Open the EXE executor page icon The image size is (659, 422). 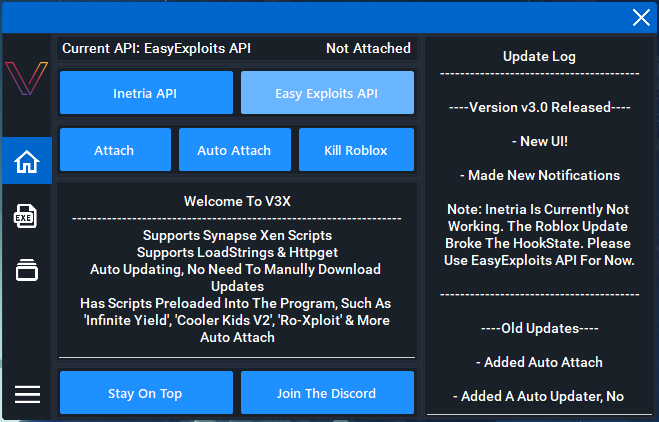(26, 216)
